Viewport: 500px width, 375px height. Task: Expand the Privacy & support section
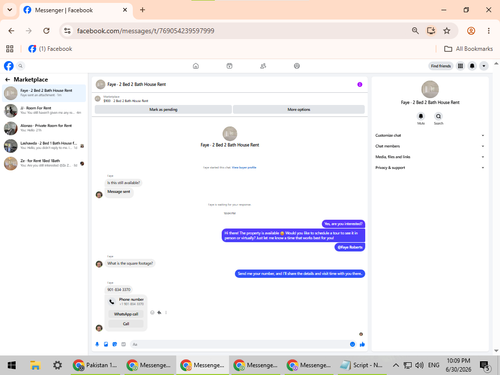(x=430, y=168)
